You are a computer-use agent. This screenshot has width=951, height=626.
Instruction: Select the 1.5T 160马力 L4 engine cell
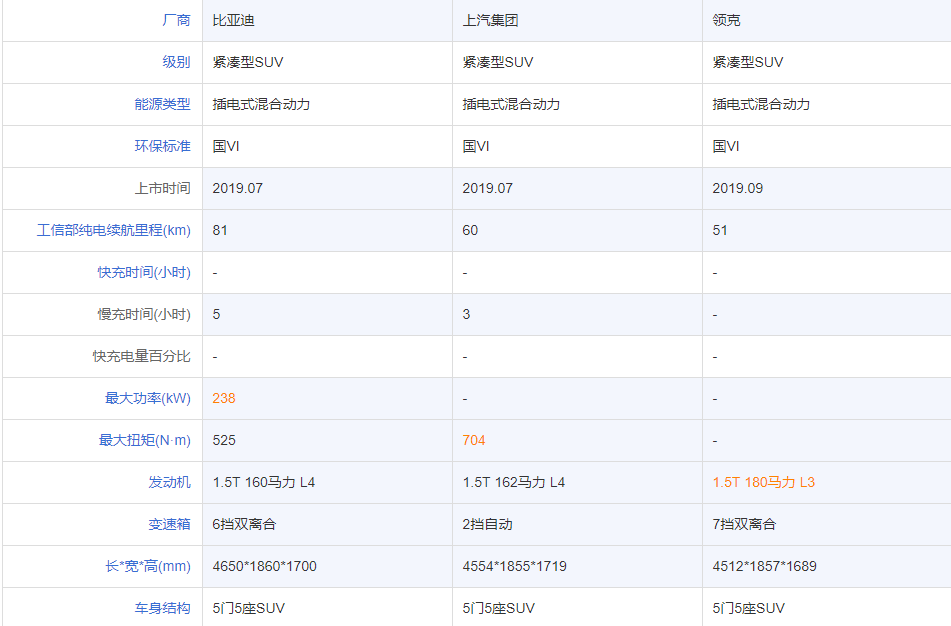pos(328,482)
